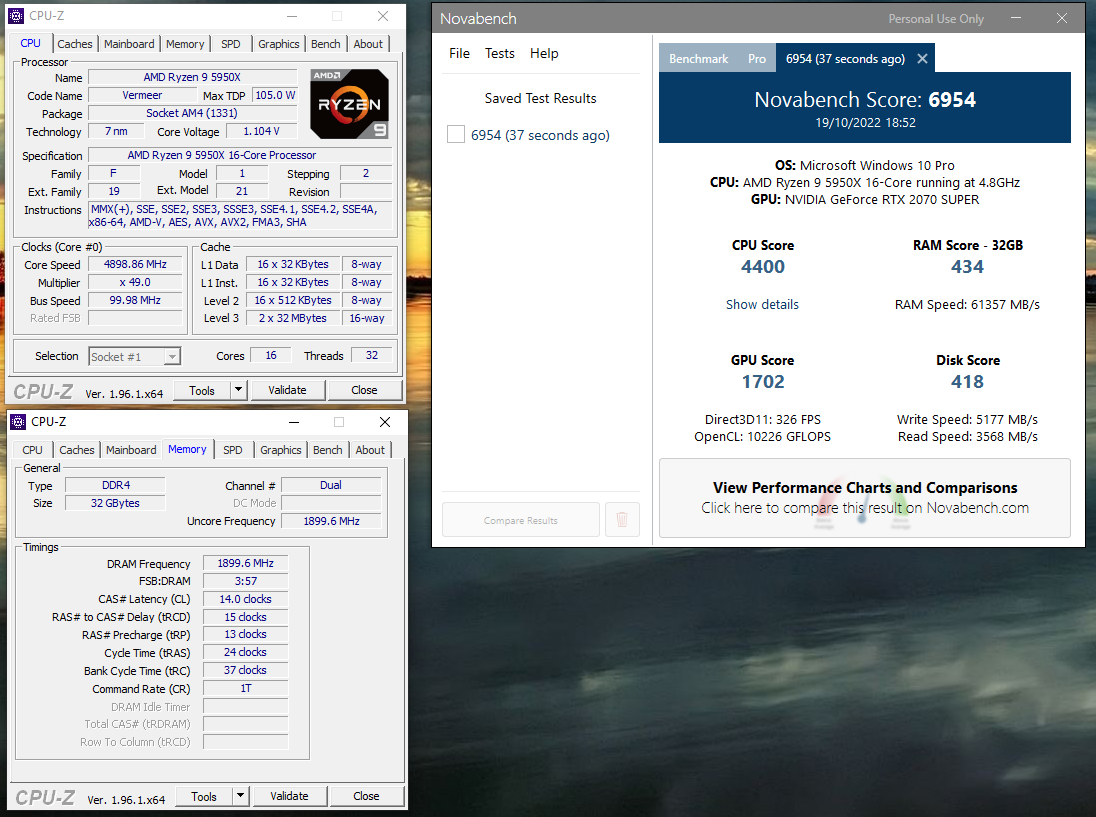
Task: Open the Socket #1 selection dropdown
Action: (134, 356)
